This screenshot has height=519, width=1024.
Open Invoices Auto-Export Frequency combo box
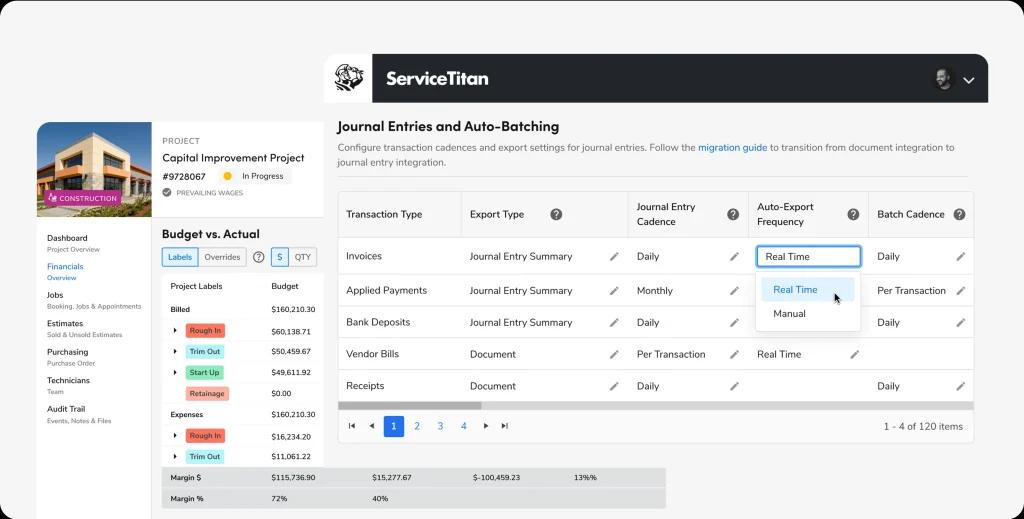coord(808,257)
